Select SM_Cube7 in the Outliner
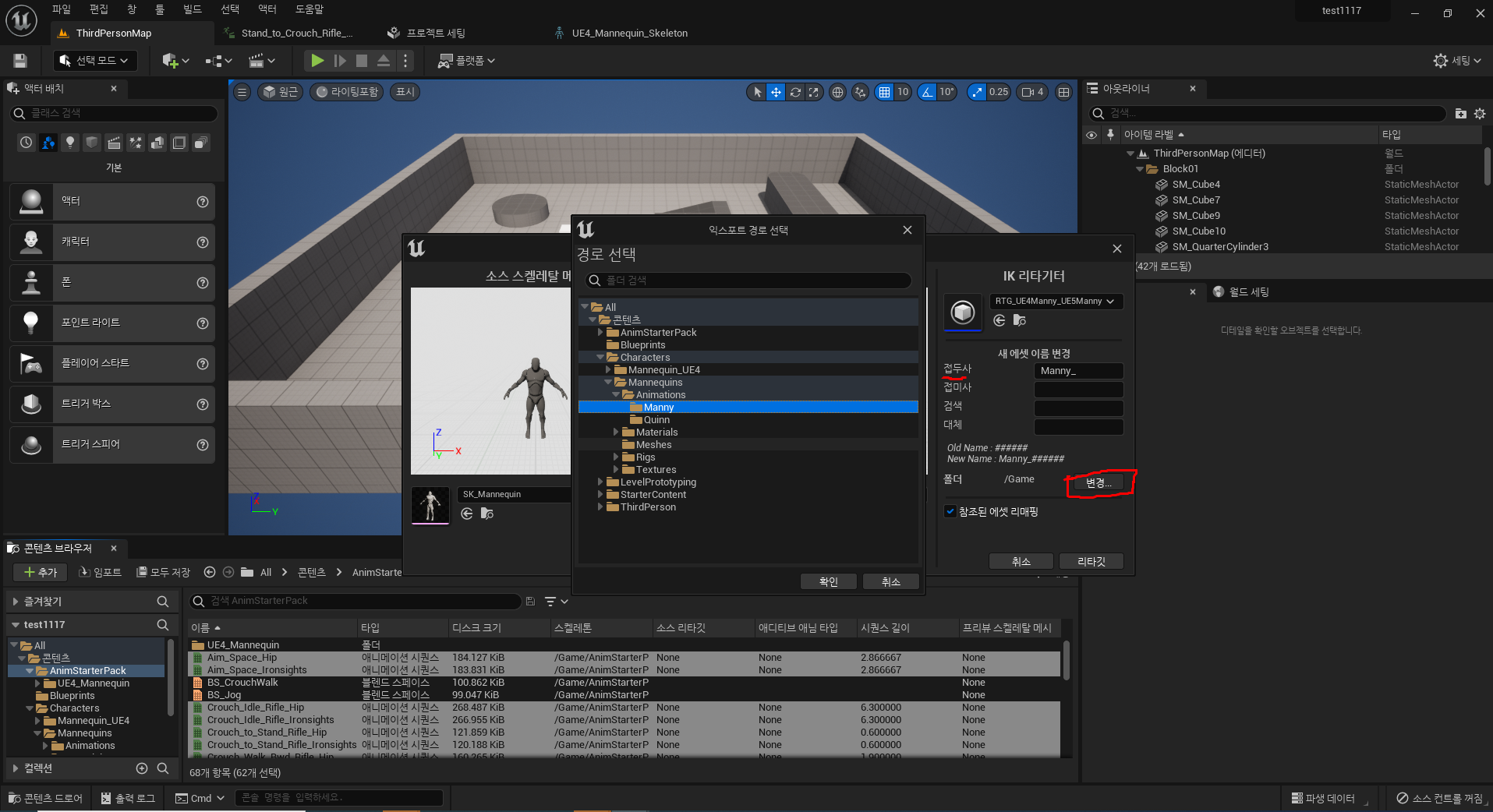 [1196, 200]
